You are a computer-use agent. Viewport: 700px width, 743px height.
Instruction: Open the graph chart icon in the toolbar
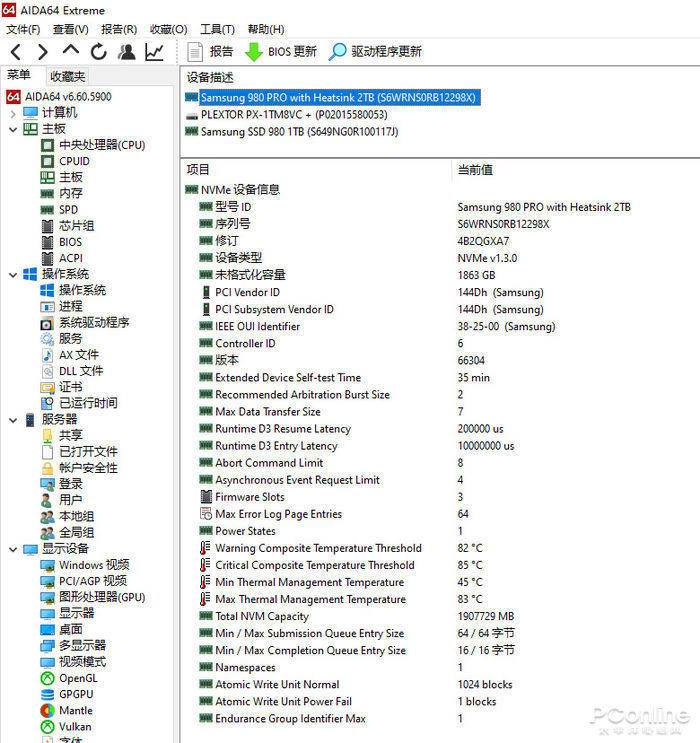pos(155,52)
